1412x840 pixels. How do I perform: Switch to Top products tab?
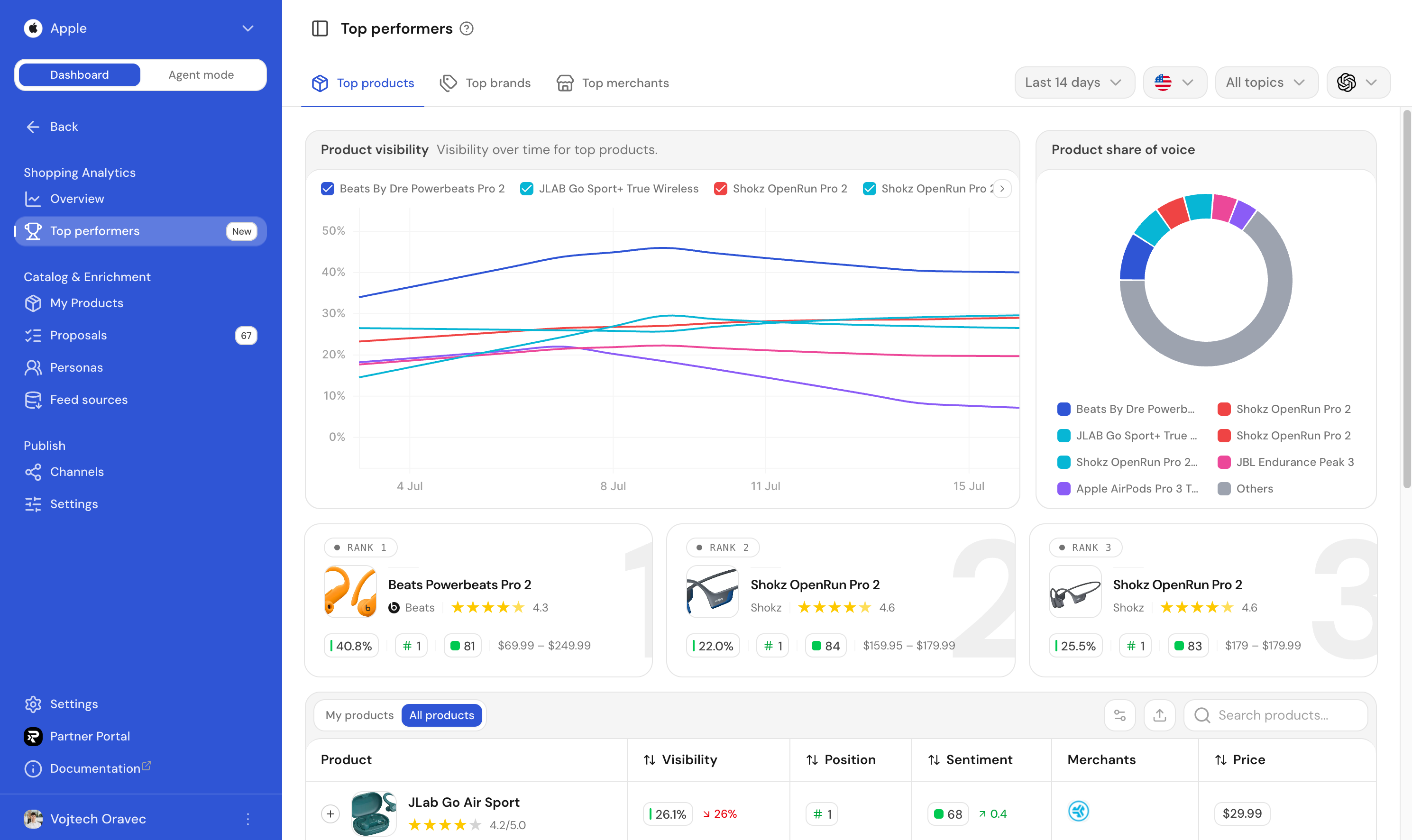point(362,83)
